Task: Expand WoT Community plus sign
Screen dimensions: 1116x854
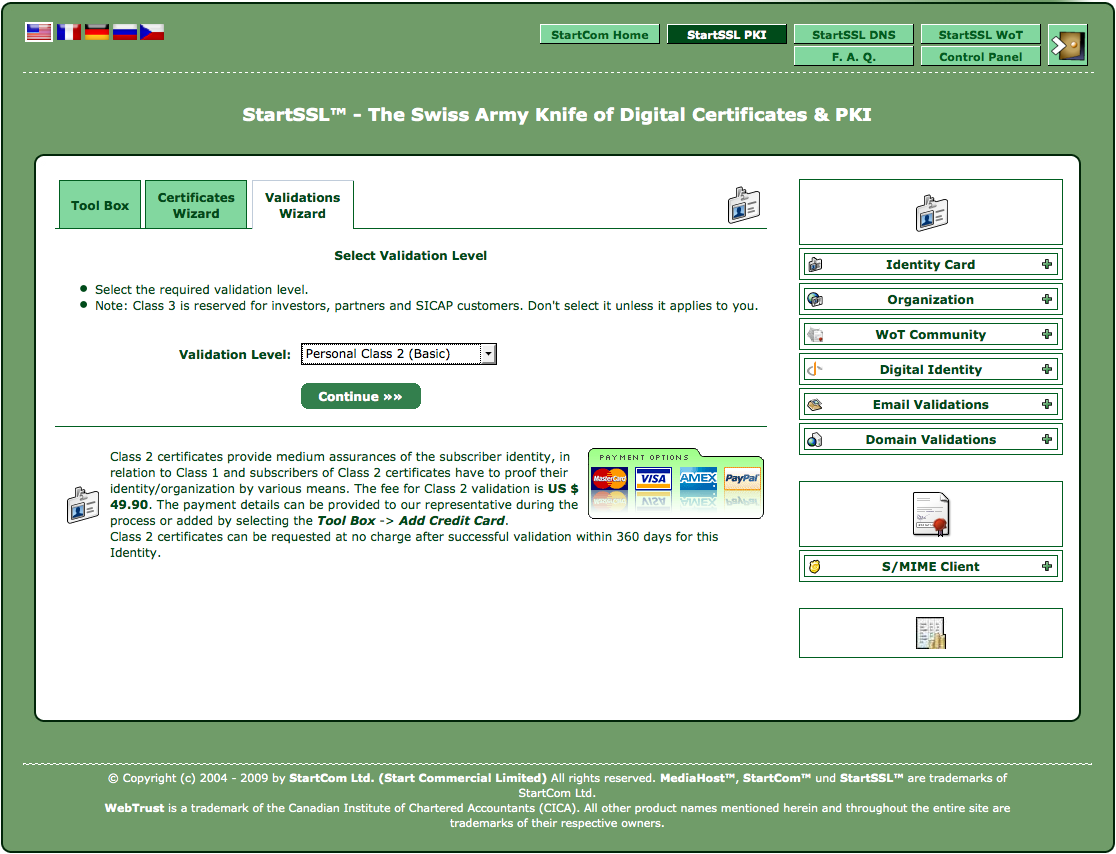Action: pos(1046,334)
